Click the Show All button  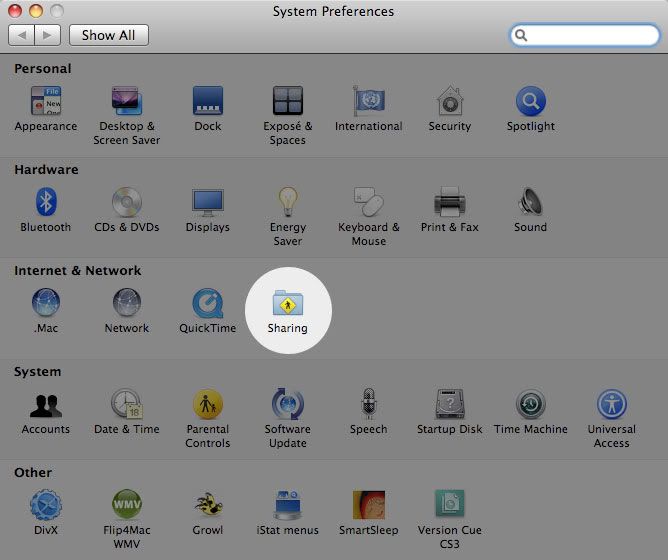click(x=109, y=35)
